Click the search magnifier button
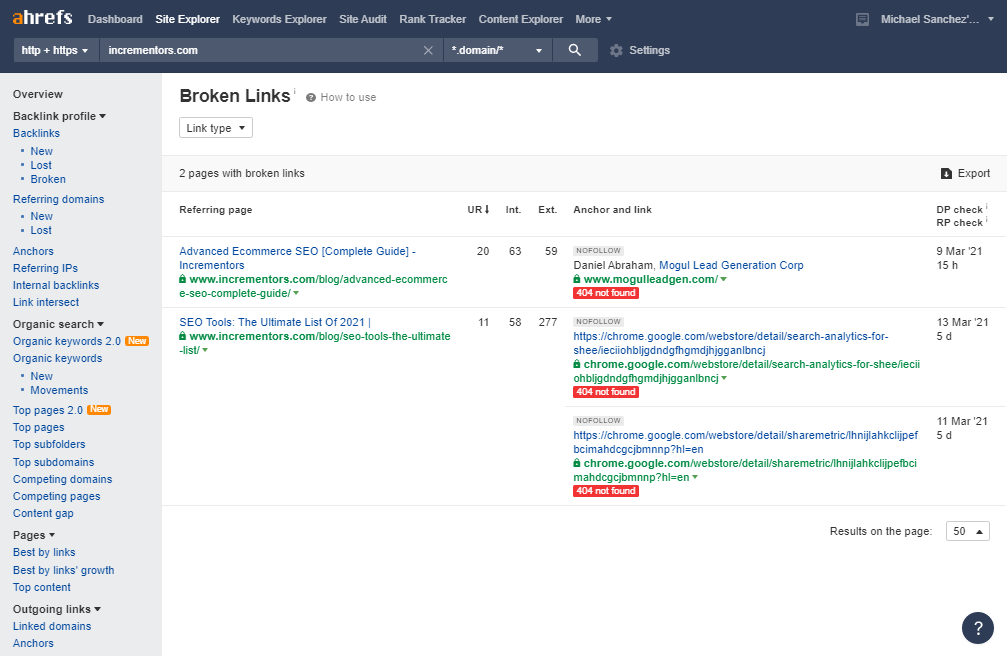The image size is (1007, 656). point(575,50)
